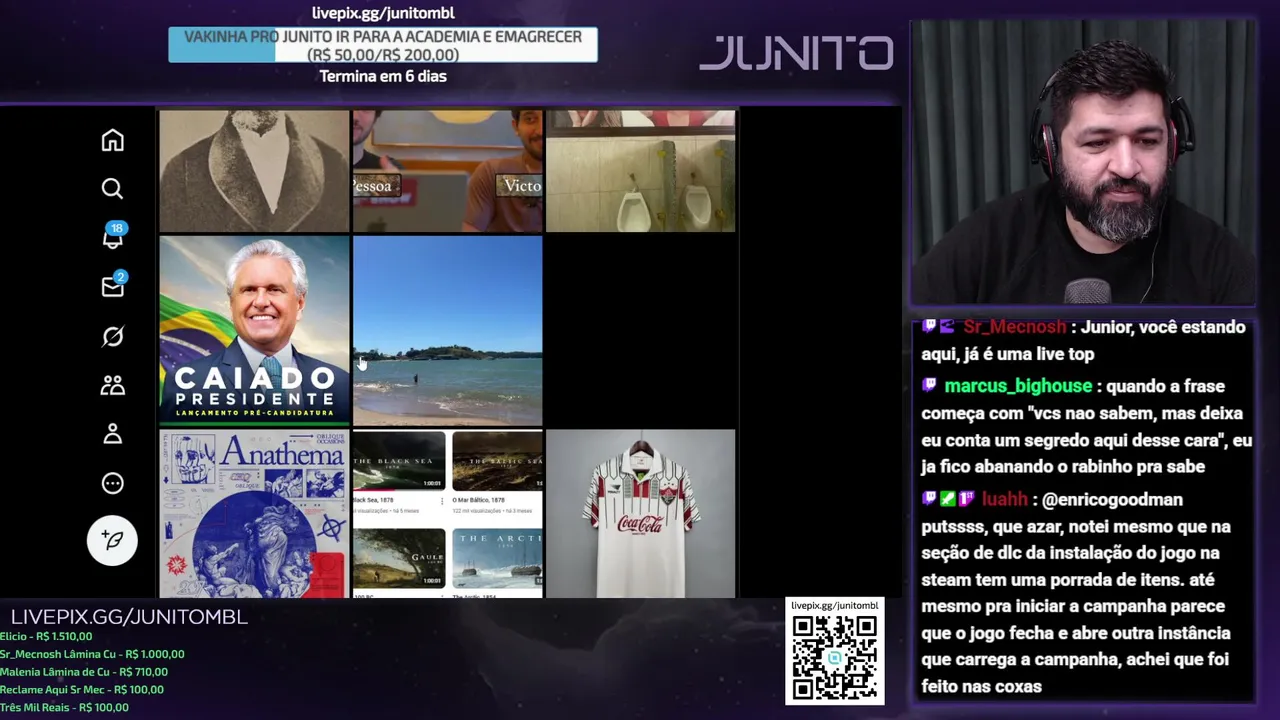Click the Twitch badge beside marcus_bighouse
Image resolution: width=1280 pixels, height=720 pixels.
(x=929, y=386)
